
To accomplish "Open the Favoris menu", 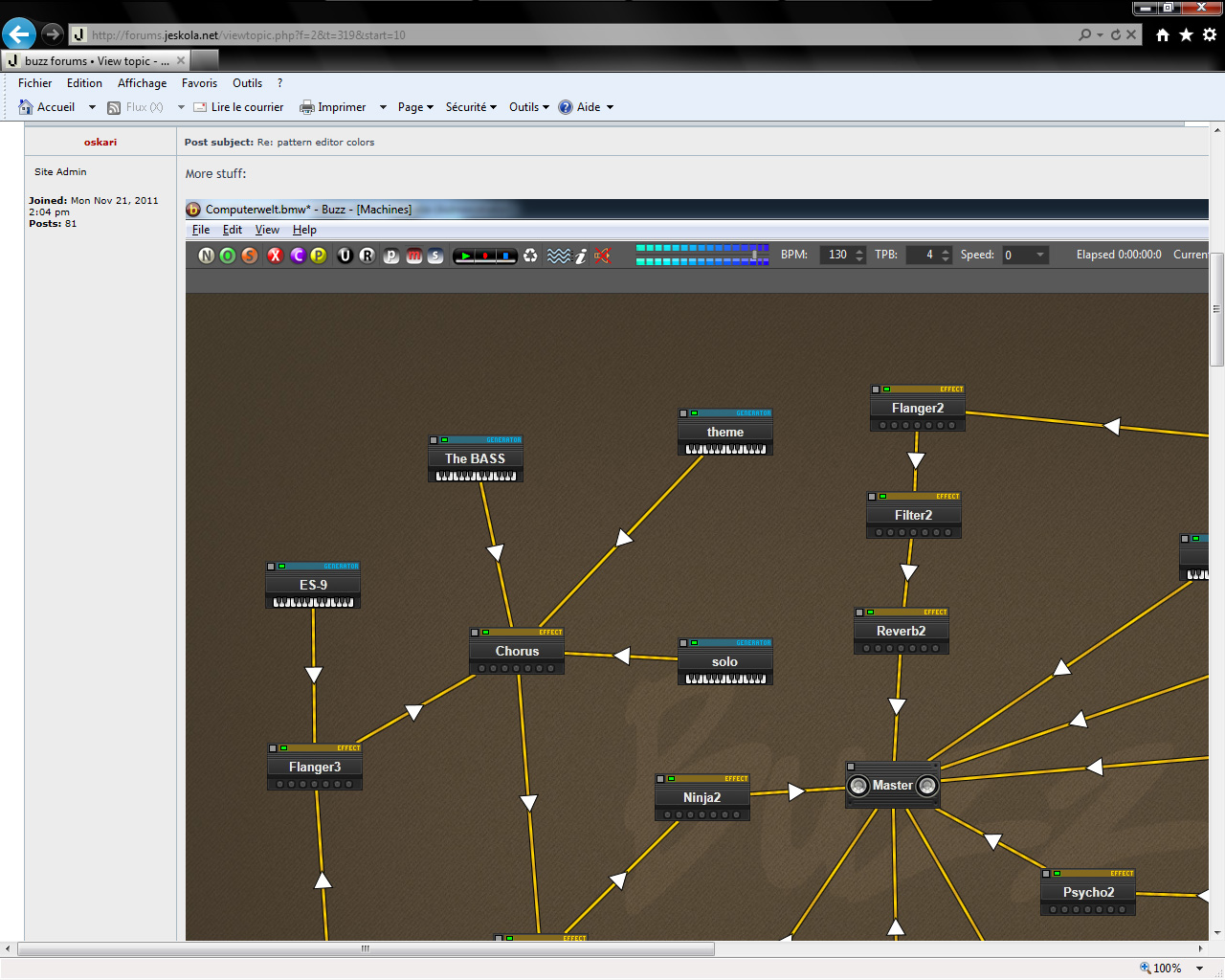I will coord(199,83).
